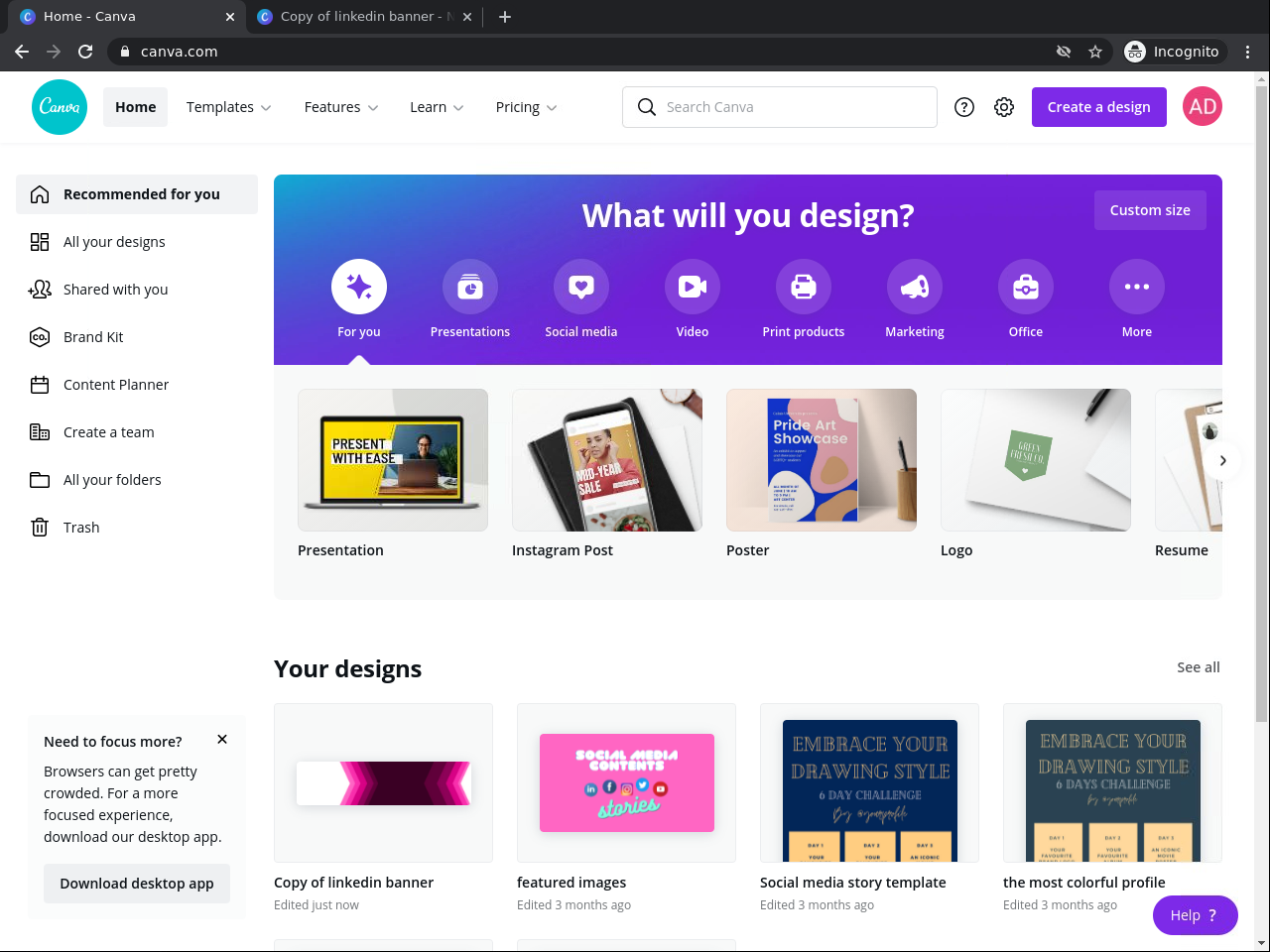Screen dimensions: 1270x952
Task: Close the 'Copy of linkedin banner' tab
Action: click(467, 17)
